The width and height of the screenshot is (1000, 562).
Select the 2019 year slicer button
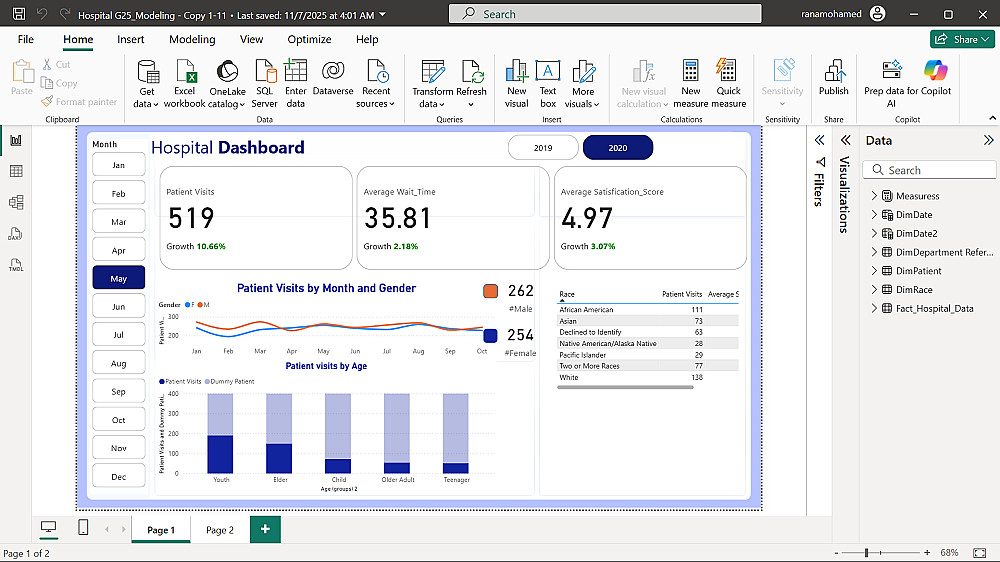click(x=543, y=148)
